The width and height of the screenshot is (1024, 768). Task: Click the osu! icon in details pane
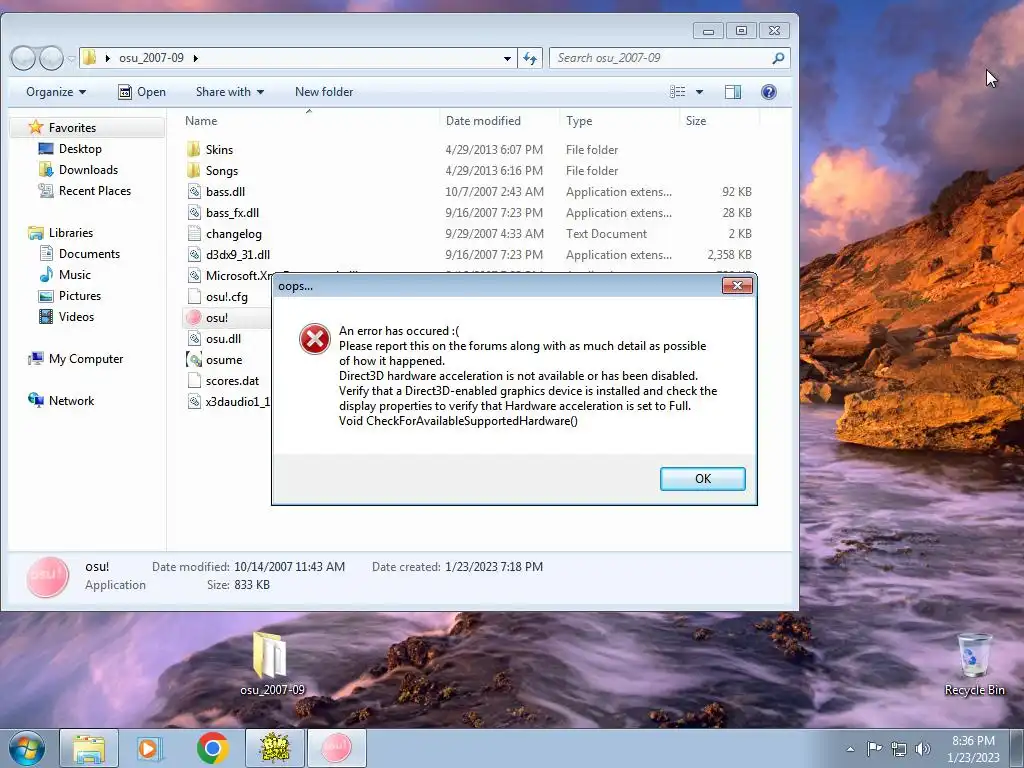(48, 577)
